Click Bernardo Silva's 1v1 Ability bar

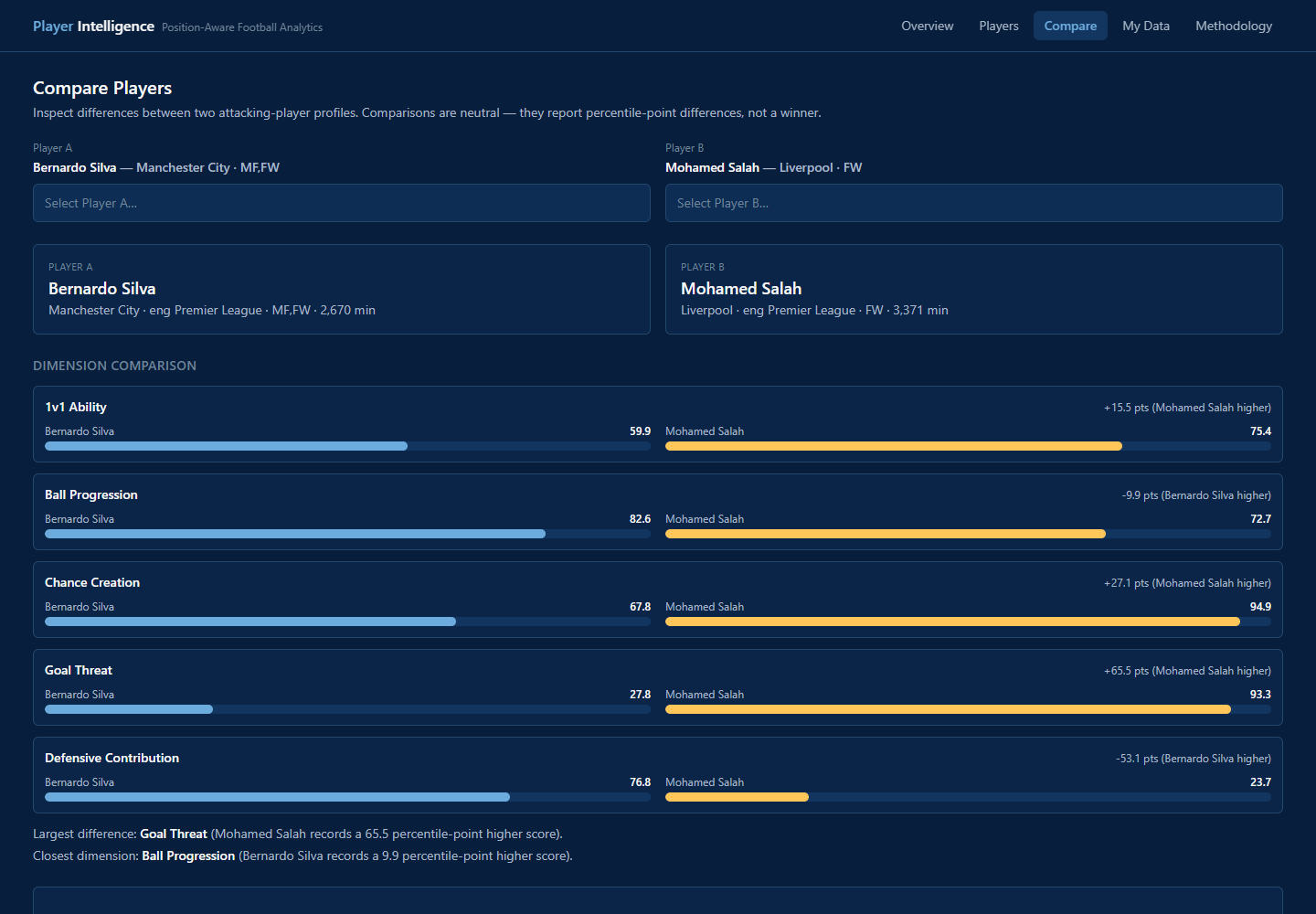tap(347, 446)
